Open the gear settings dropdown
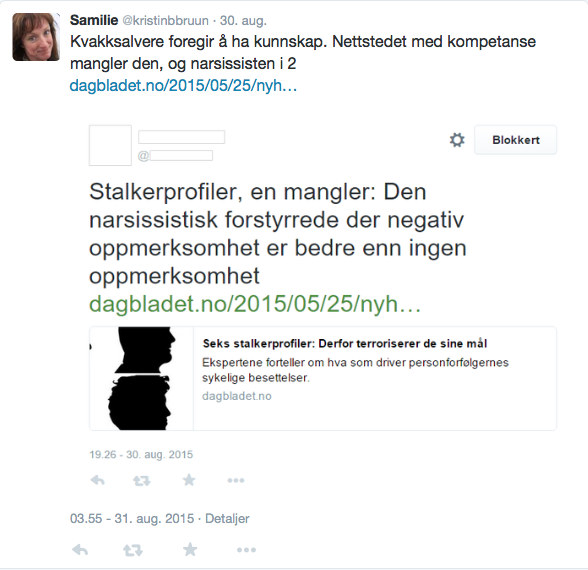This screenshot has width=588, height=570. click(457, 140)
